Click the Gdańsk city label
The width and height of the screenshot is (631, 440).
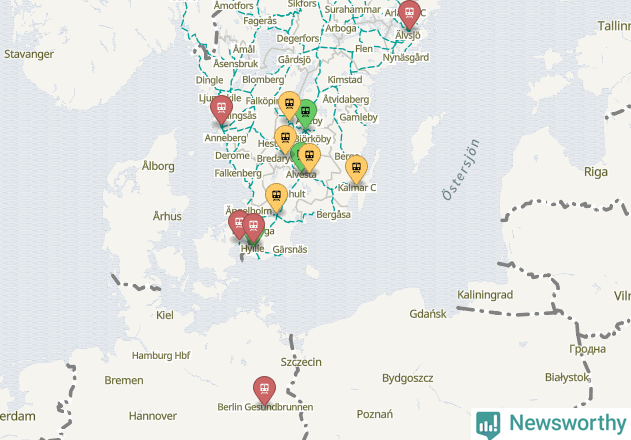coord(428,314)
